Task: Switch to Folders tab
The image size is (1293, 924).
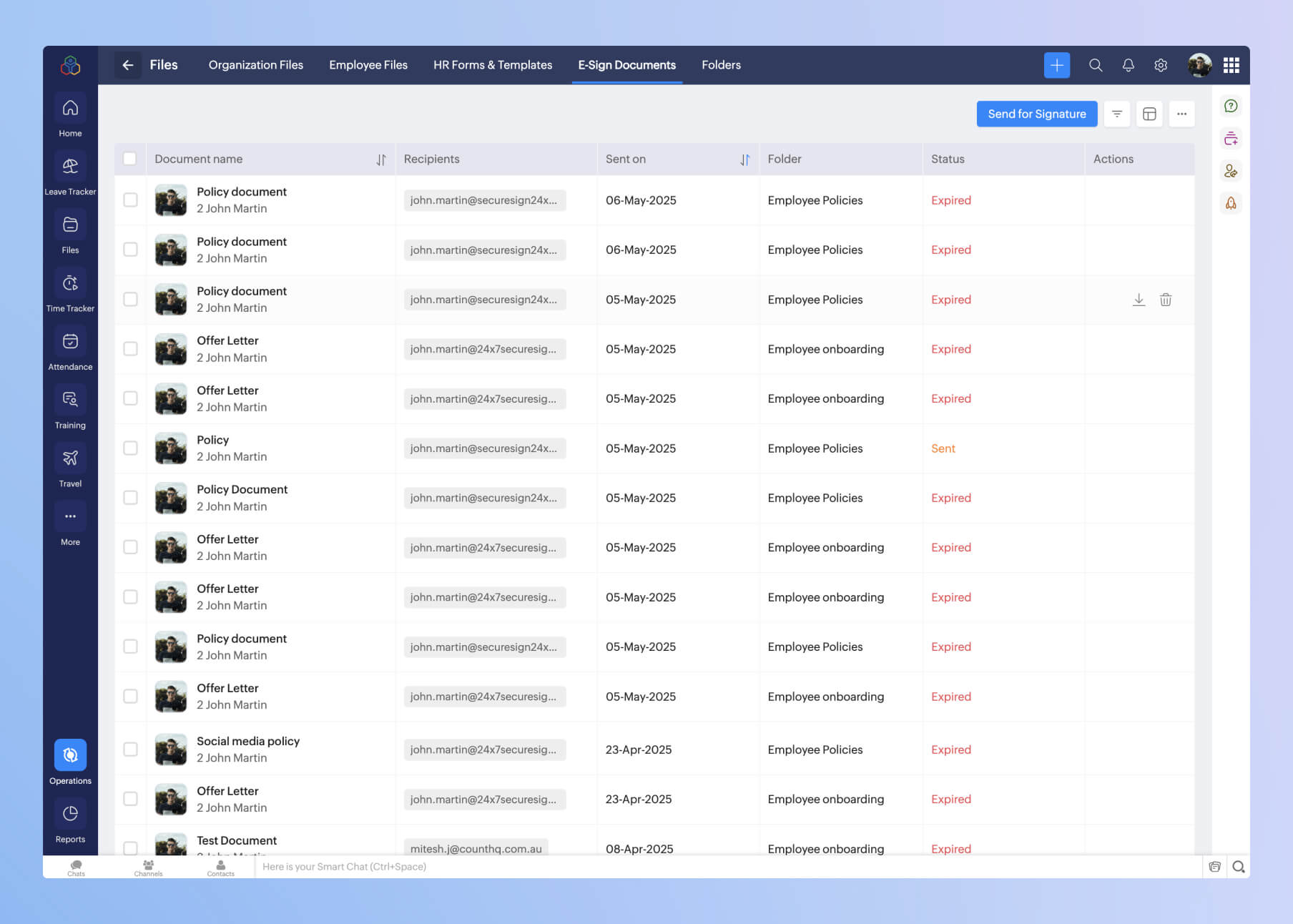Action: (721, 65)
